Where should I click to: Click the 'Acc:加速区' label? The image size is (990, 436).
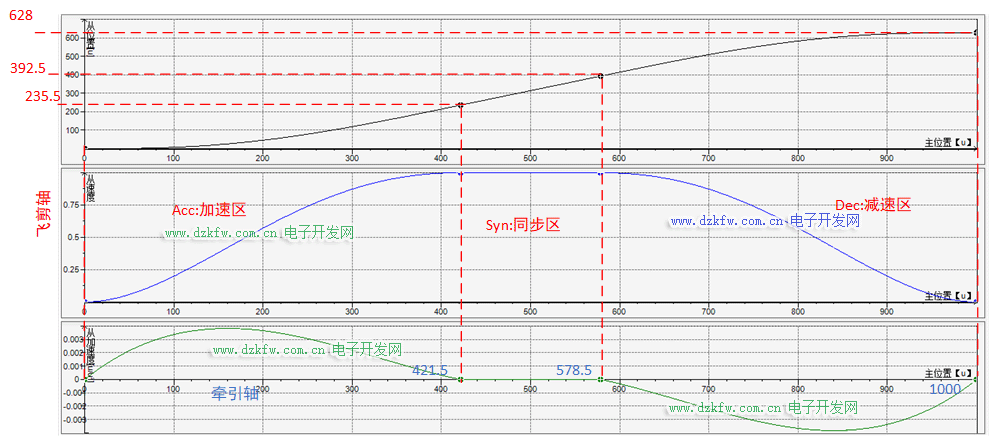click(209, 210)
